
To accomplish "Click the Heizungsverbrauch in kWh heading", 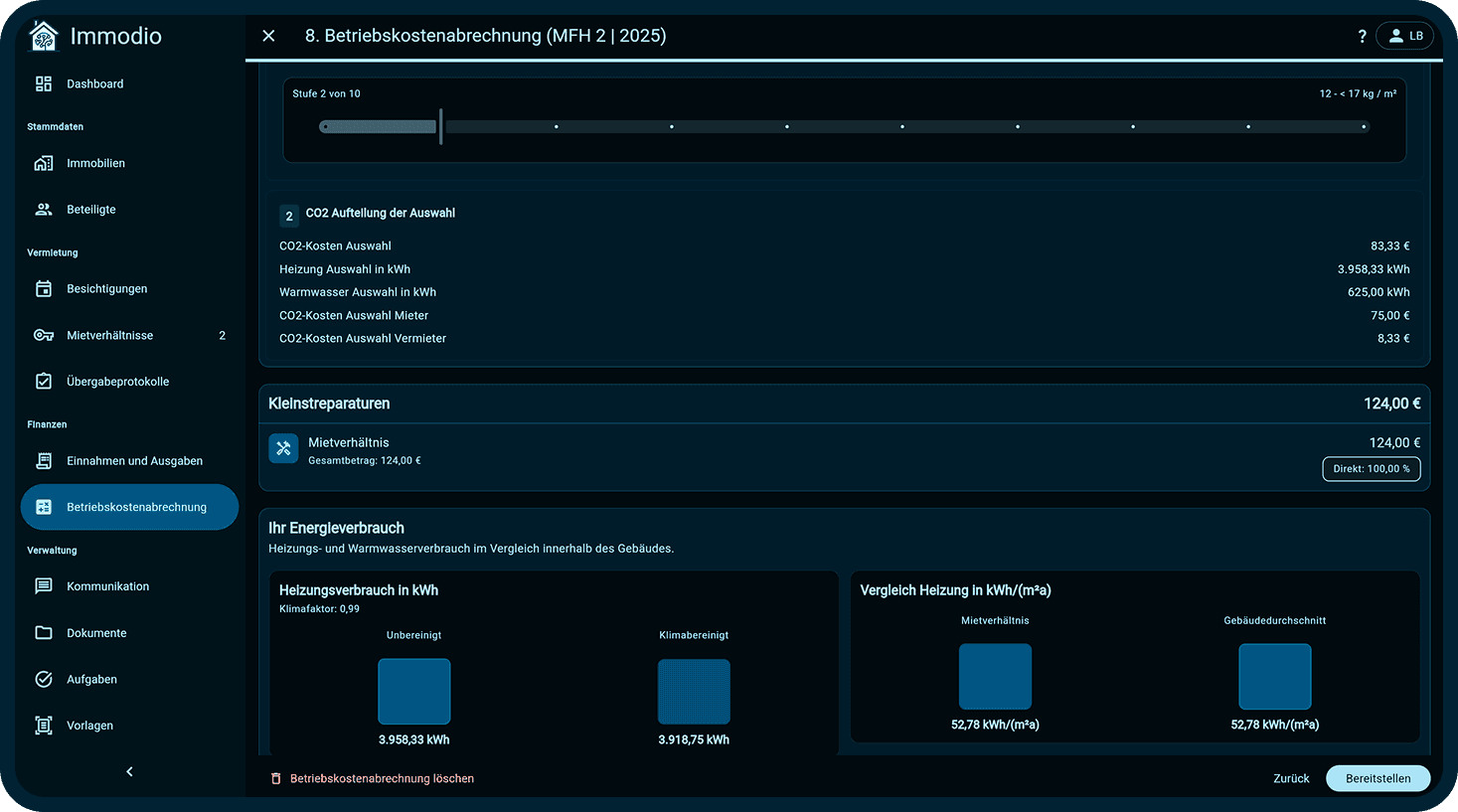I will pyautogui.click(x=359, y=590).
